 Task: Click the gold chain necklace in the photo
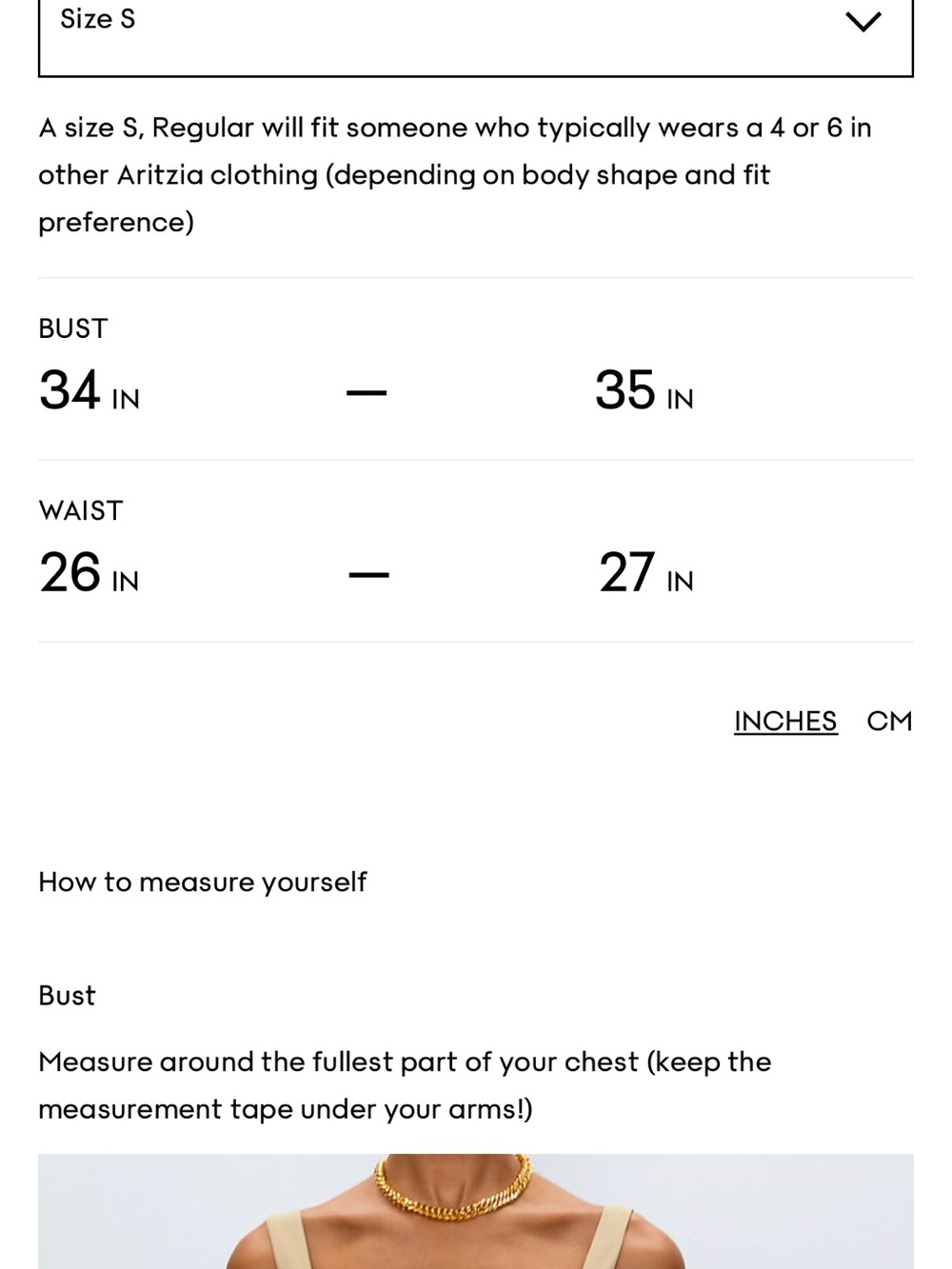click(452, 1188)
